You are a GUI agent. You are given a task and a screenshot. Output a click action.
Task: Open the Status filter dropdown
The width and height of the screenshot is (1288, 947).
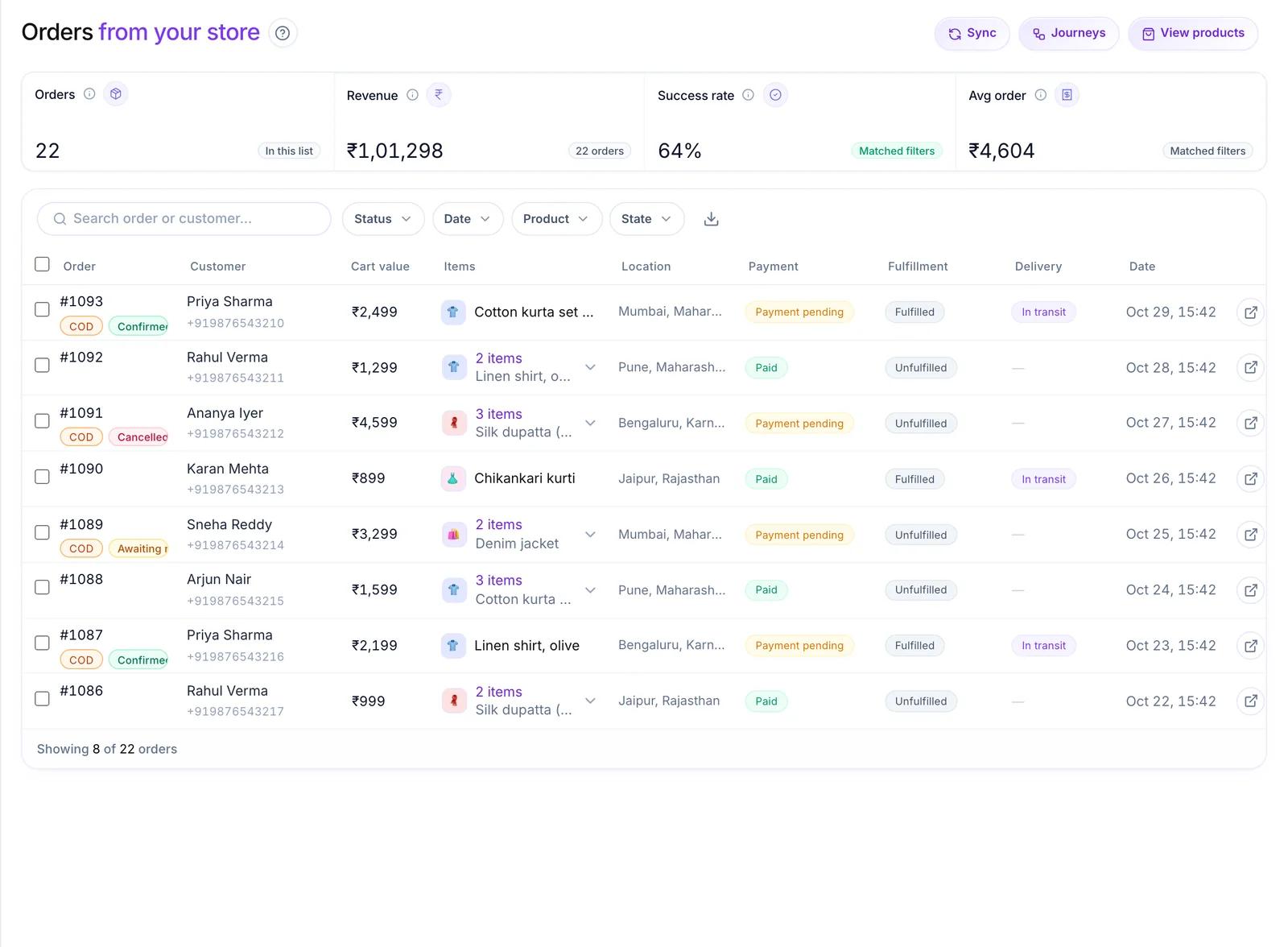383,219
